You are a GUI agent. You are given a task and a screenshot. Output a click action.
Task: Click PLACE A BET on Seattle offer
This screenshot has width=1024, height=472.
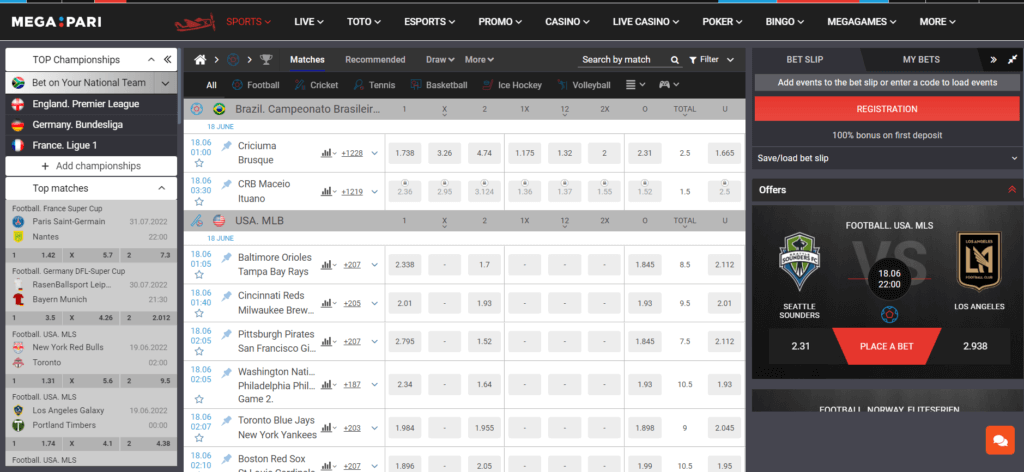886,346
